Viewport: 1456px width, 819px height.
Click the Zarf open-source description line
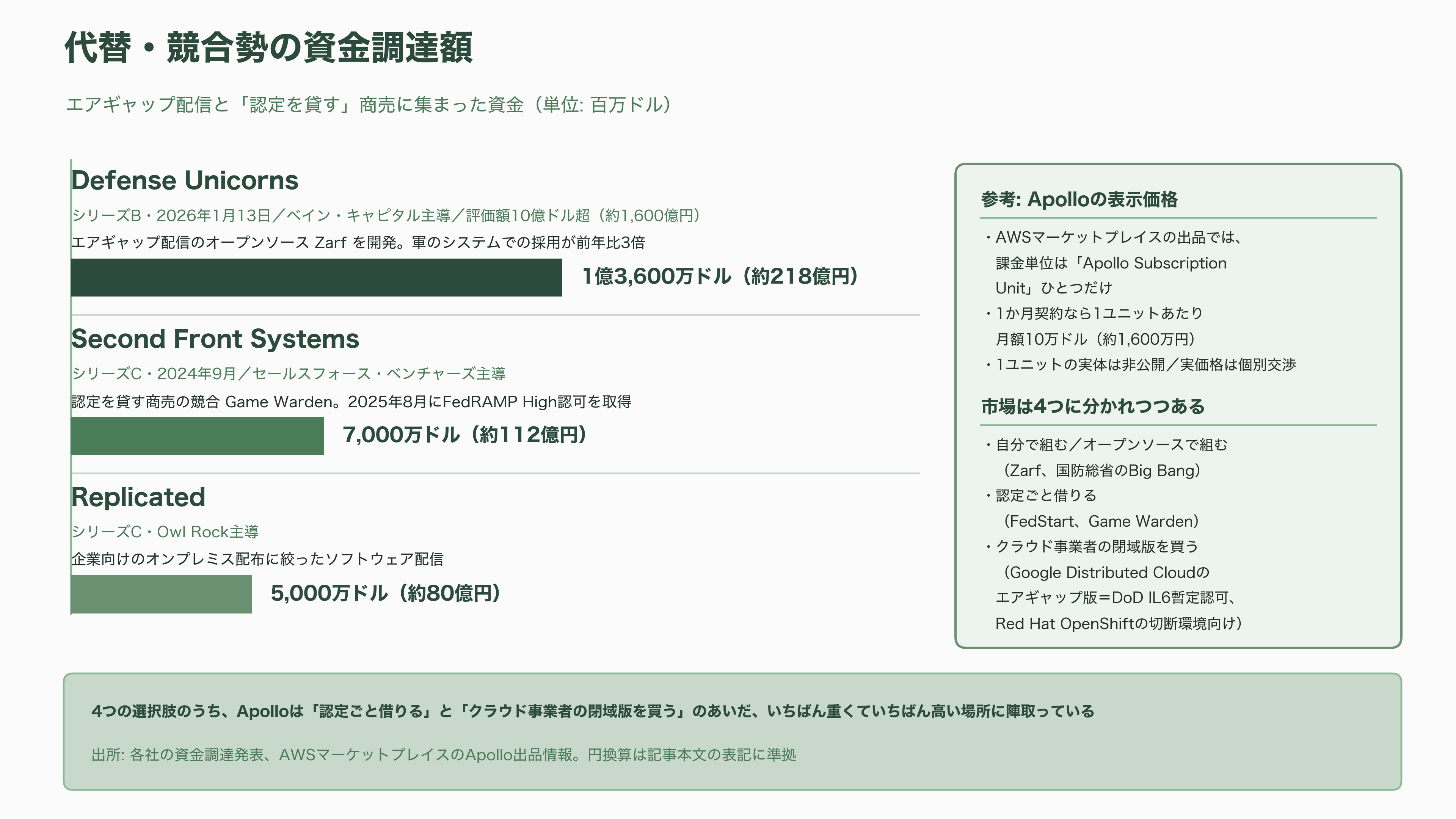(358, 243)
